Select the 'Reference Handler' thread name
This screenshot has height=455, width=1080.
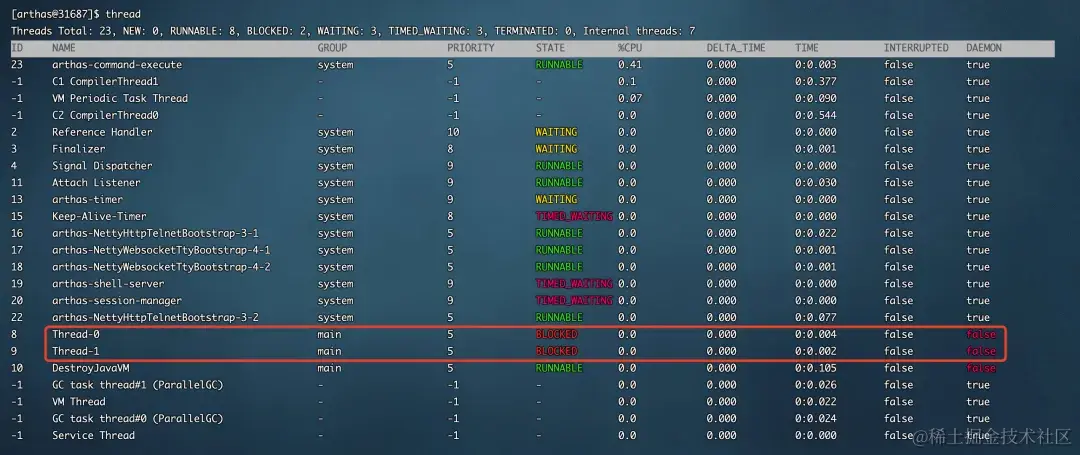(103, 132)
